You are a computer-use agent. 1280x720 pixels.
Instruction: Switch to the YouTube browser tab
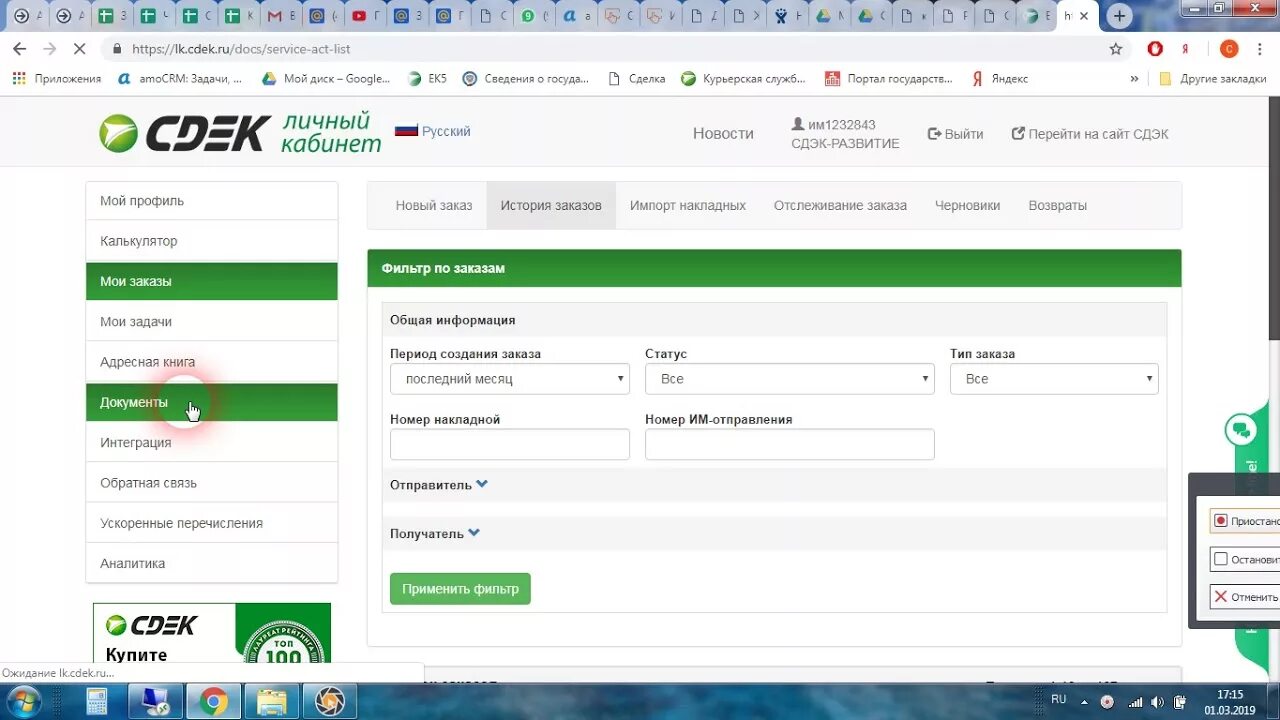pos(359,16)
